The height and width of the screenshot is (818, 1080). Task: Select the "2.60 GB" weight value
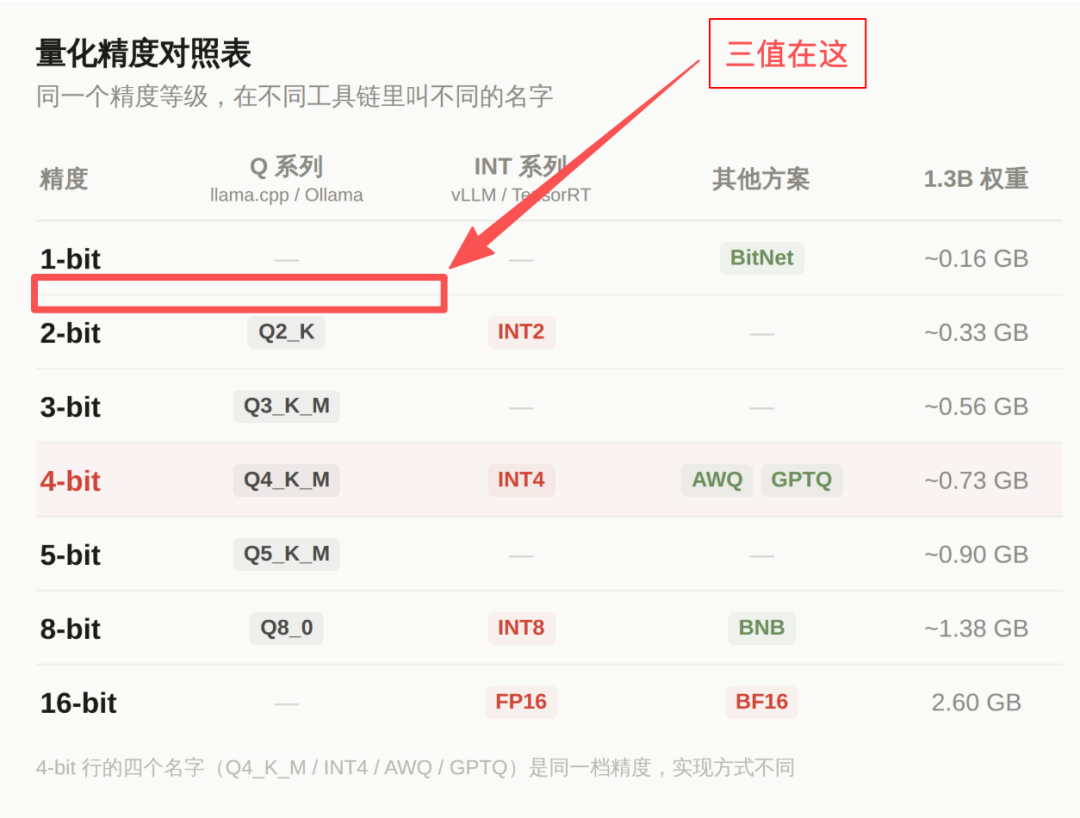(x=976, y=702)
